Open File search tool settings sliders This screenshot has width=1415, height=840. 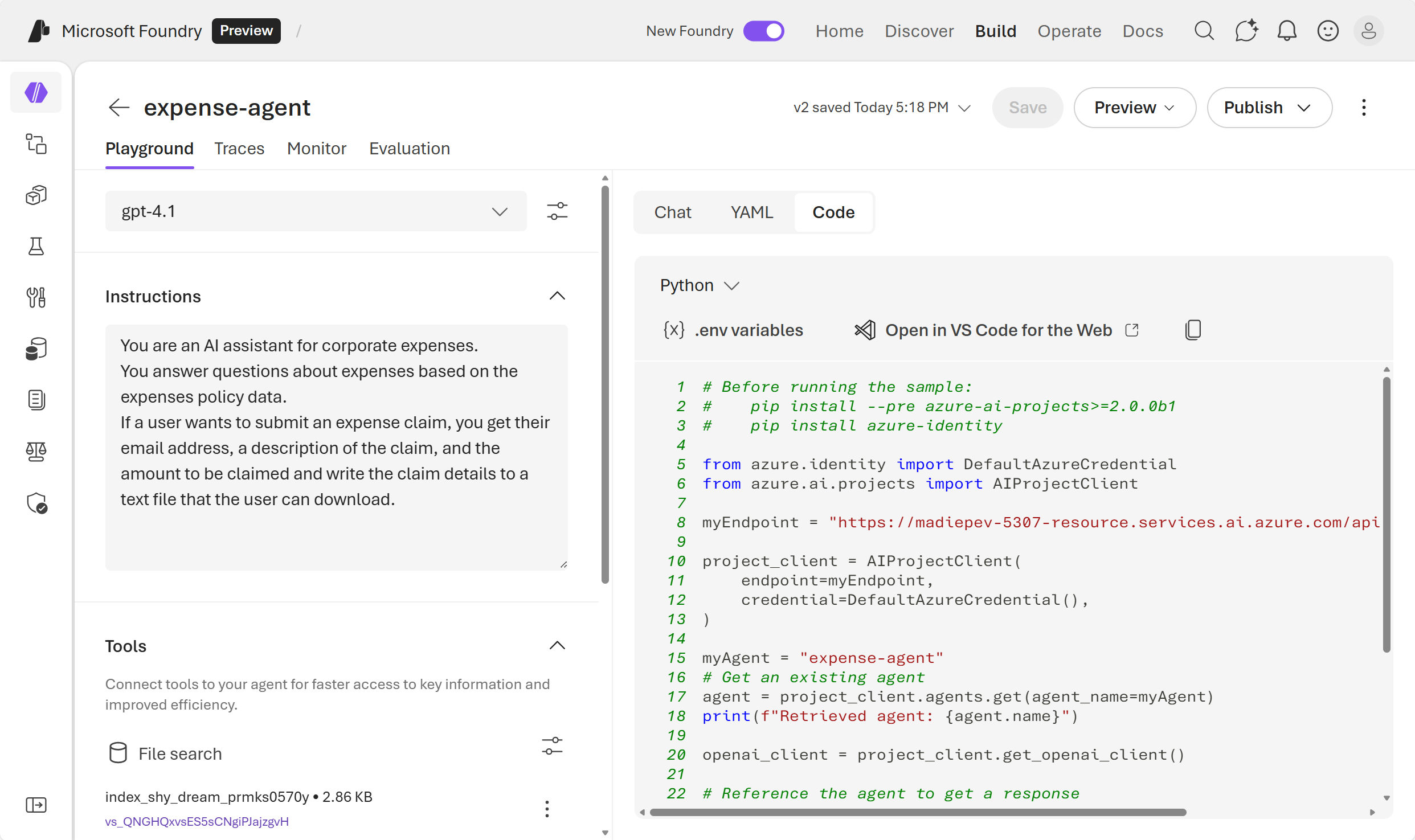click(551, 746)
